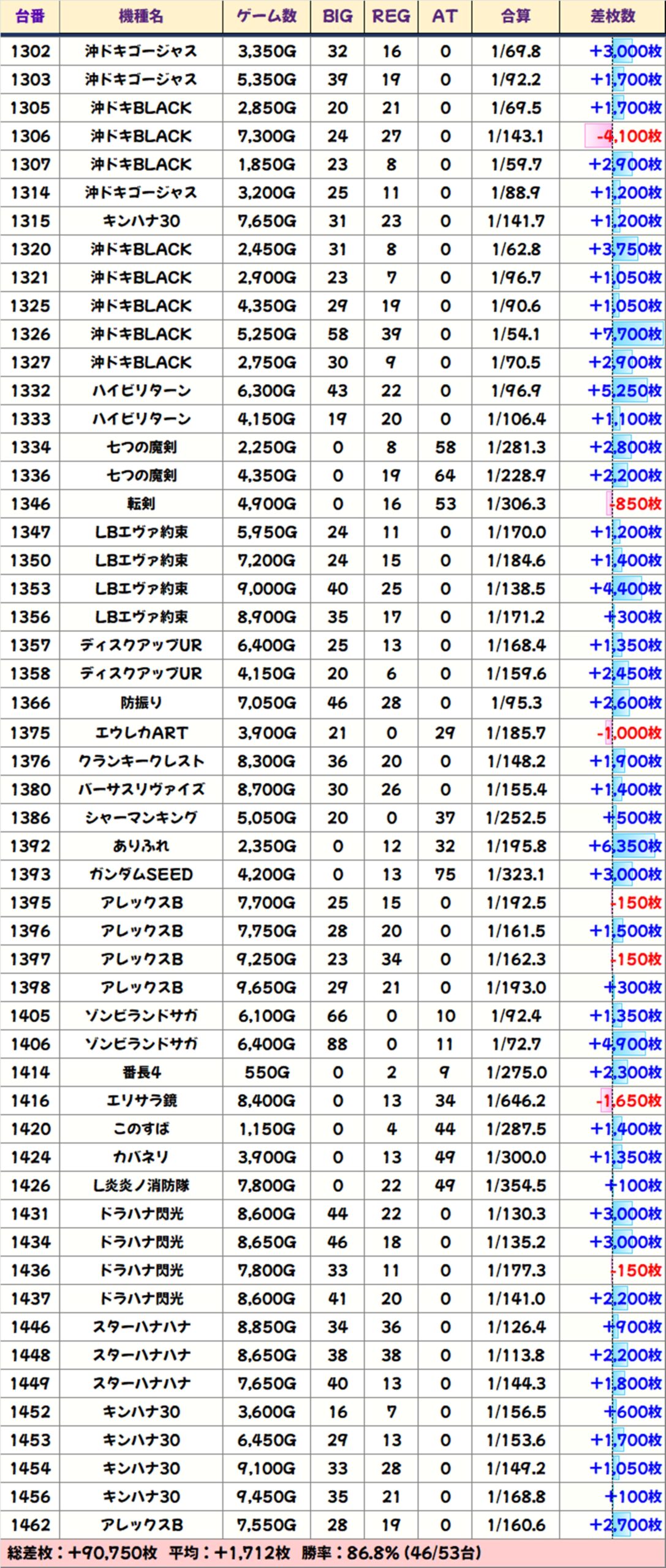Viewport: 666px width, 1568px height.
Task: Click このすば machine name
Action: point(141,1129)
